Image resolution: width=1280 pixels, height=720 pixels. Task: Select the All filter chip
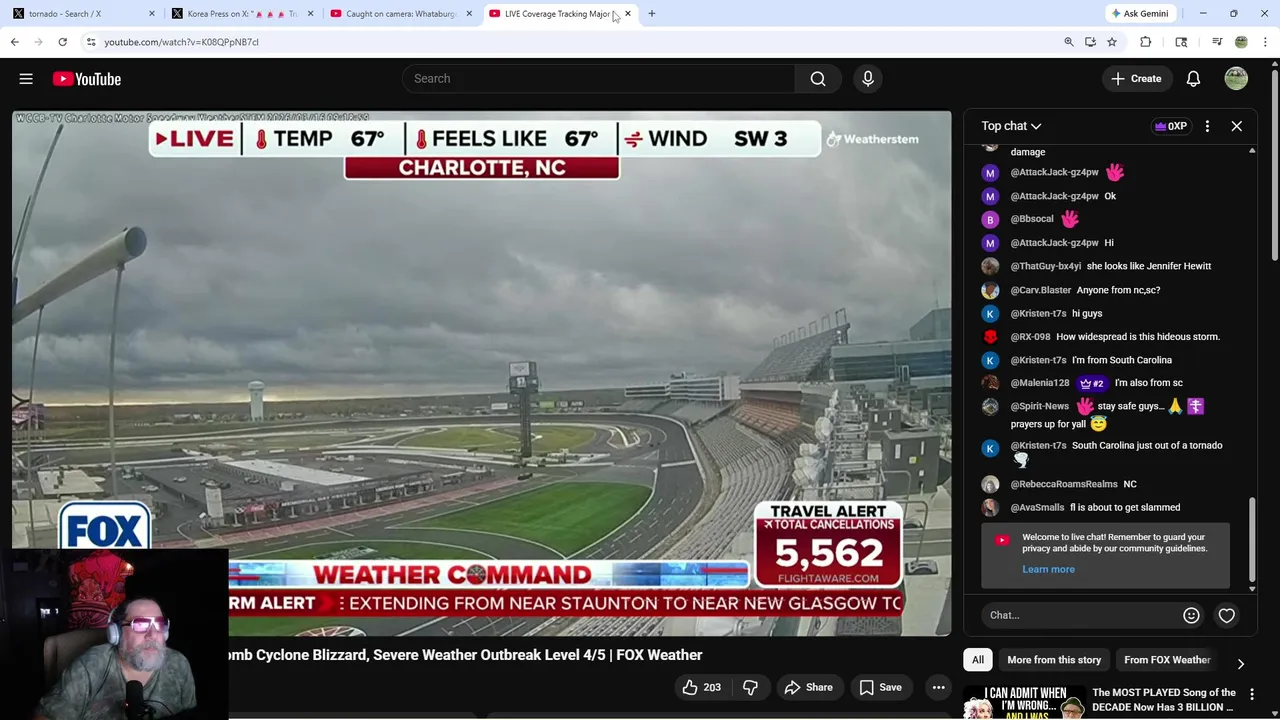coord(978,660)
